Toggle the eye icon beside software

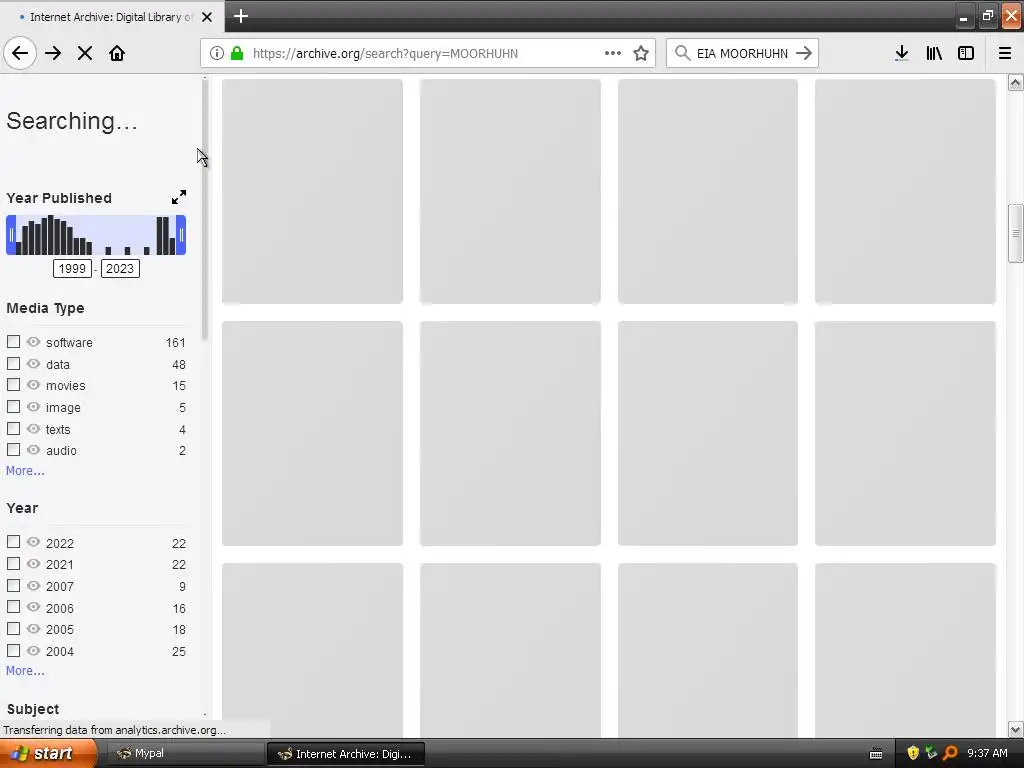[33, 342]
